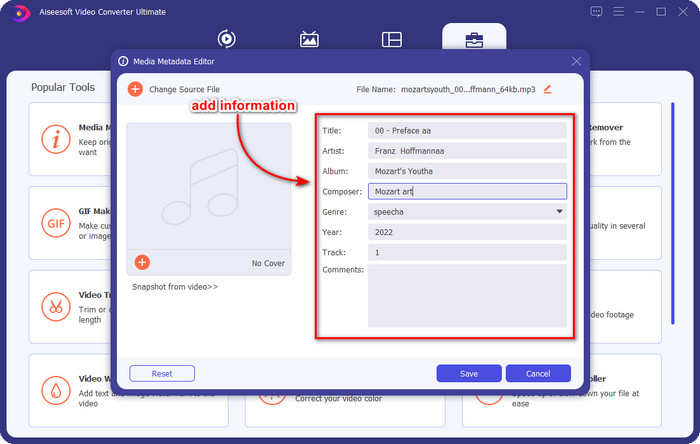Click the toolbox vertical scrollbar
Image resolution: width=700 pixels, height=444 pixels.
tap(673, 213)
